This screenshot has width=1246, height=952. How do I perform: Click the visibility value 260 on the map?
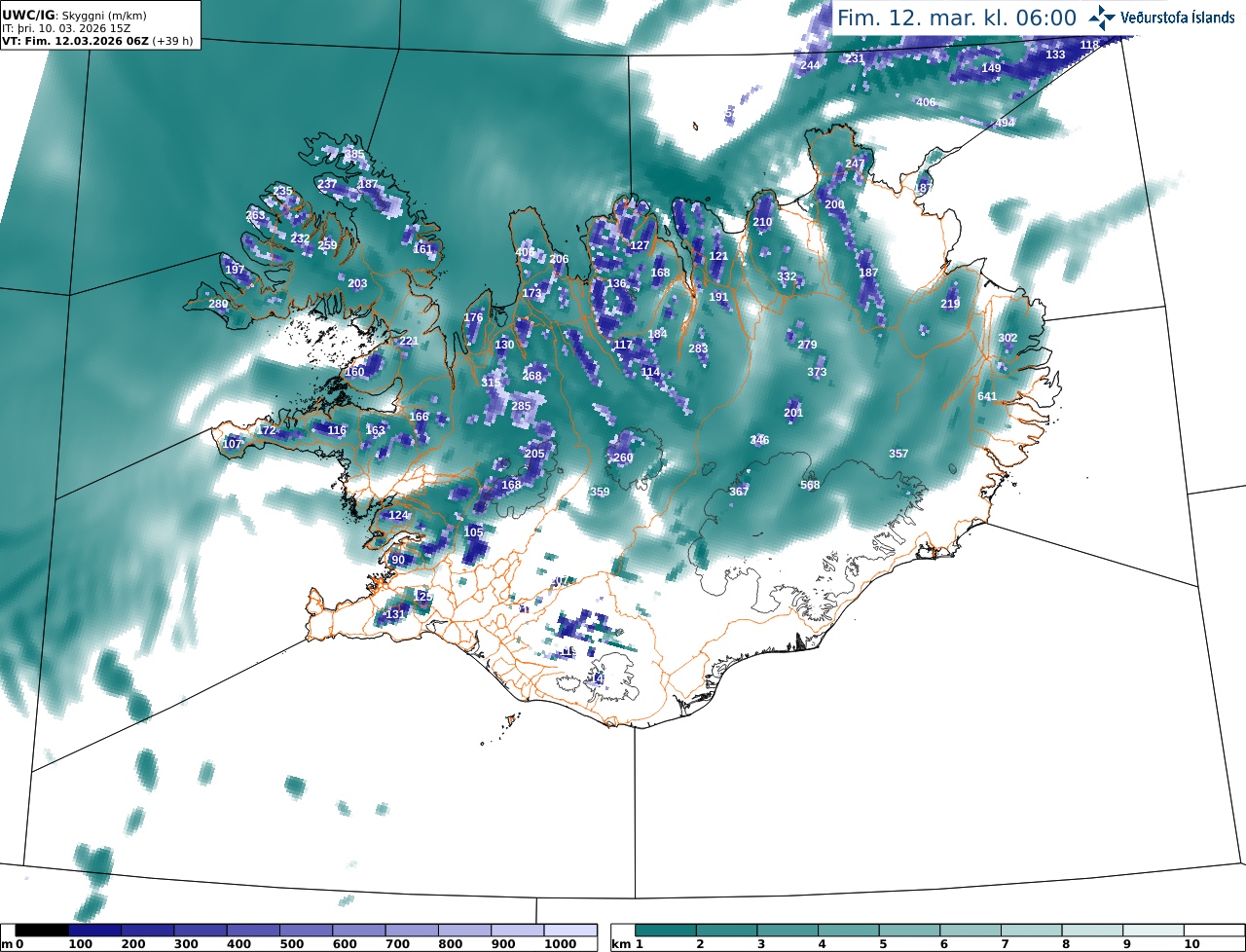click(x=623, y=458)
